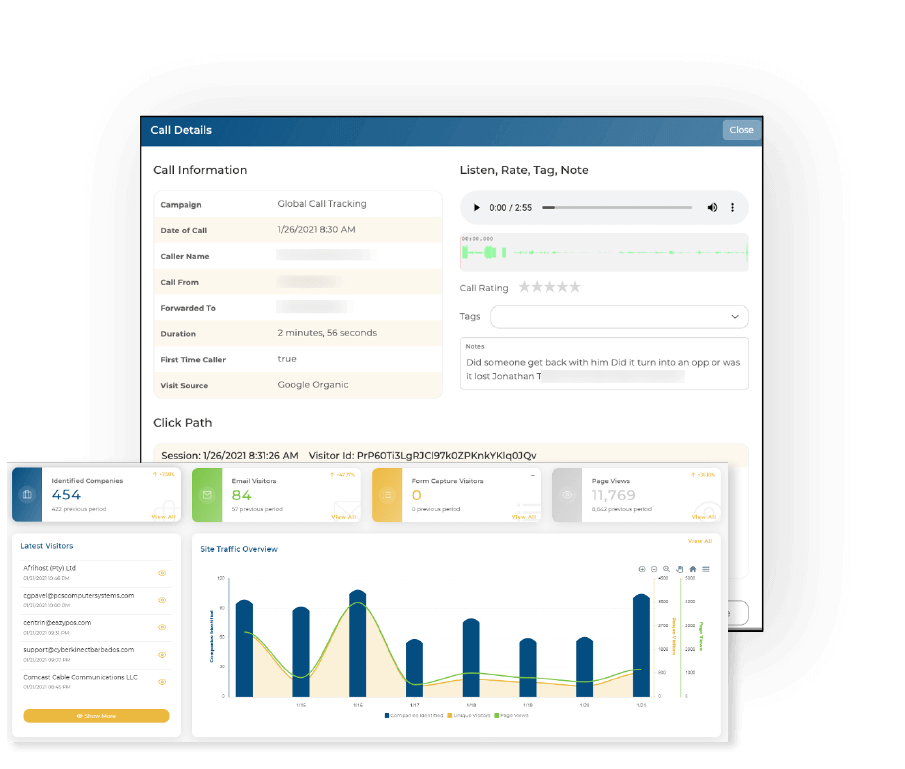Play the call recording audio

(x=477, y=208)
